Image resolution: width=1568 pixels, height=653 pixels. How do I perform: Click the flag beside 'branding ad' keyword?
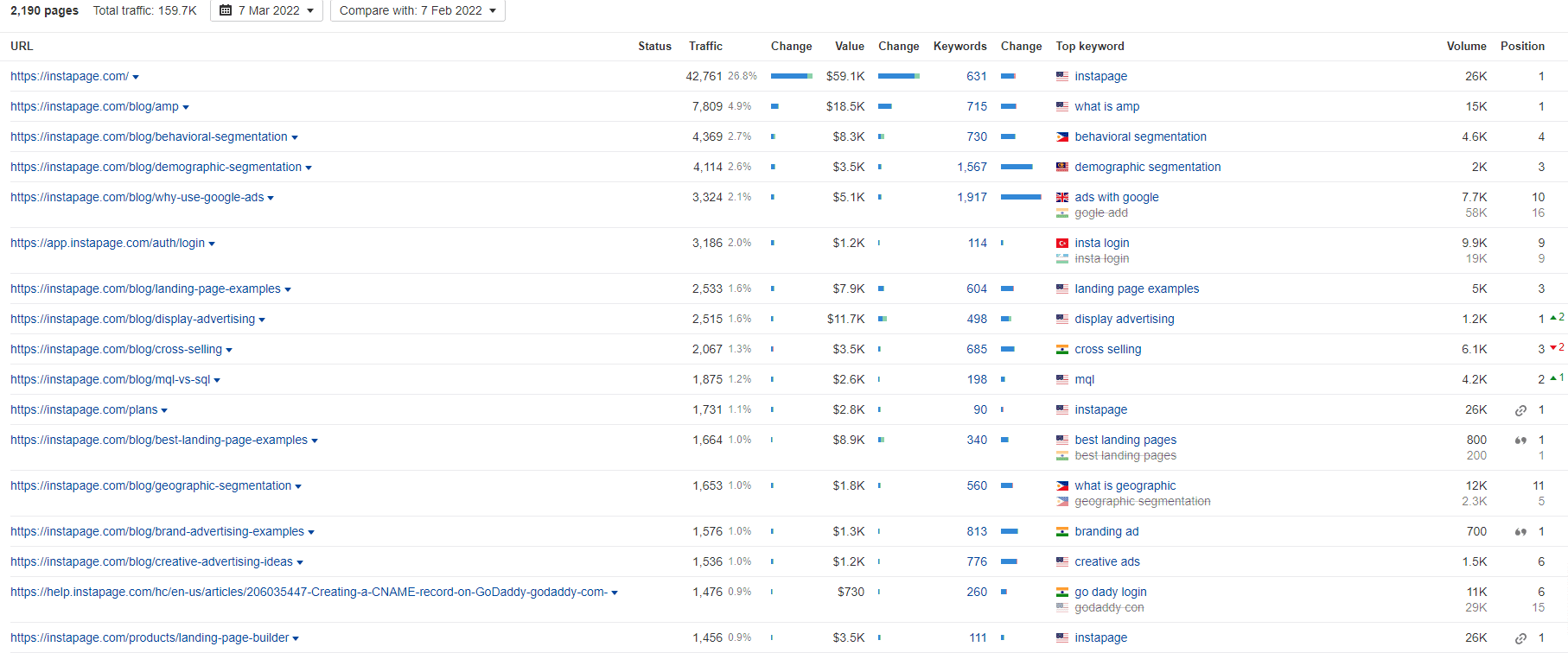1061,531
